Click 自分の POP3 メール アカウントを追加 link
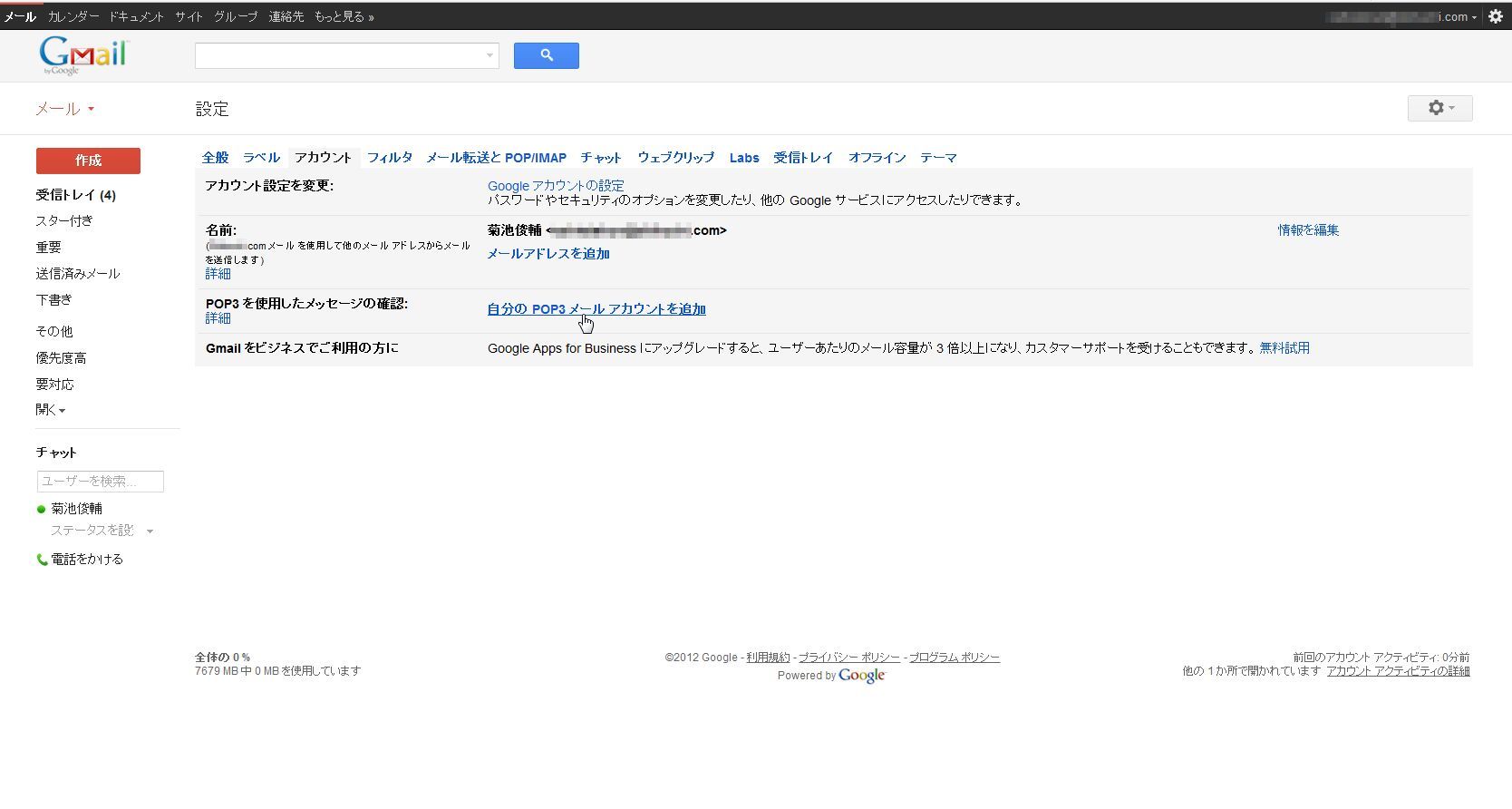Image resolution: width=1512 pixels, height=809 pixels. (596, 309)
